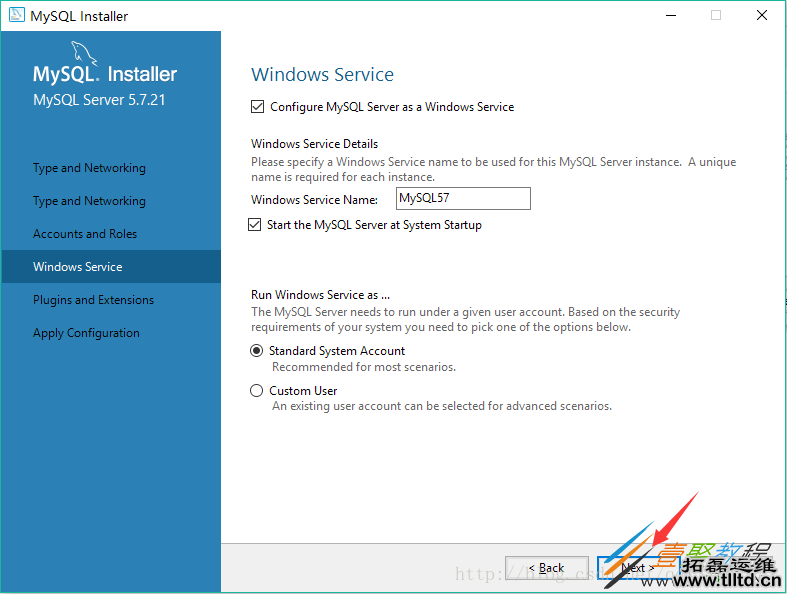Uncheck Configure MySQL Server as a Windows Service
The width and height of the screenshot is (787, 594).
pos(257,106)
